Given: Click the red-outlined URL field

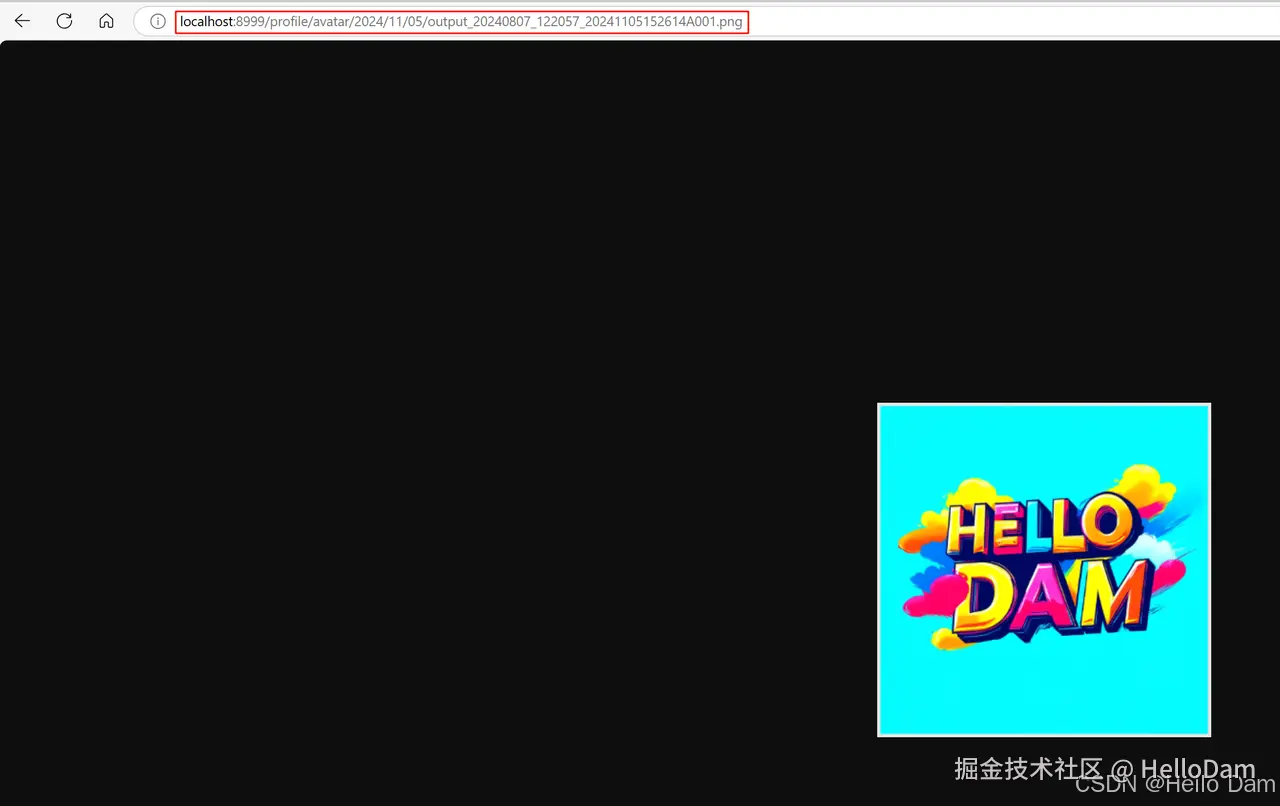Looking at the screenshot, I should 460,21.
